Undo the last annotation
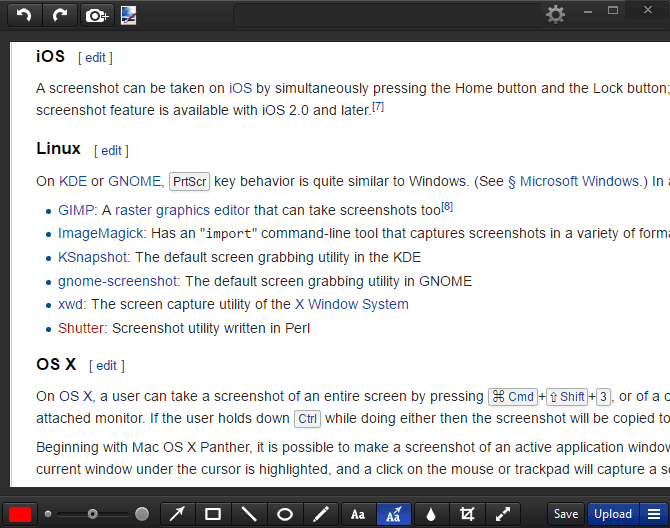The width and height of the screenshot is (670, 528). (x=24, y=16)
